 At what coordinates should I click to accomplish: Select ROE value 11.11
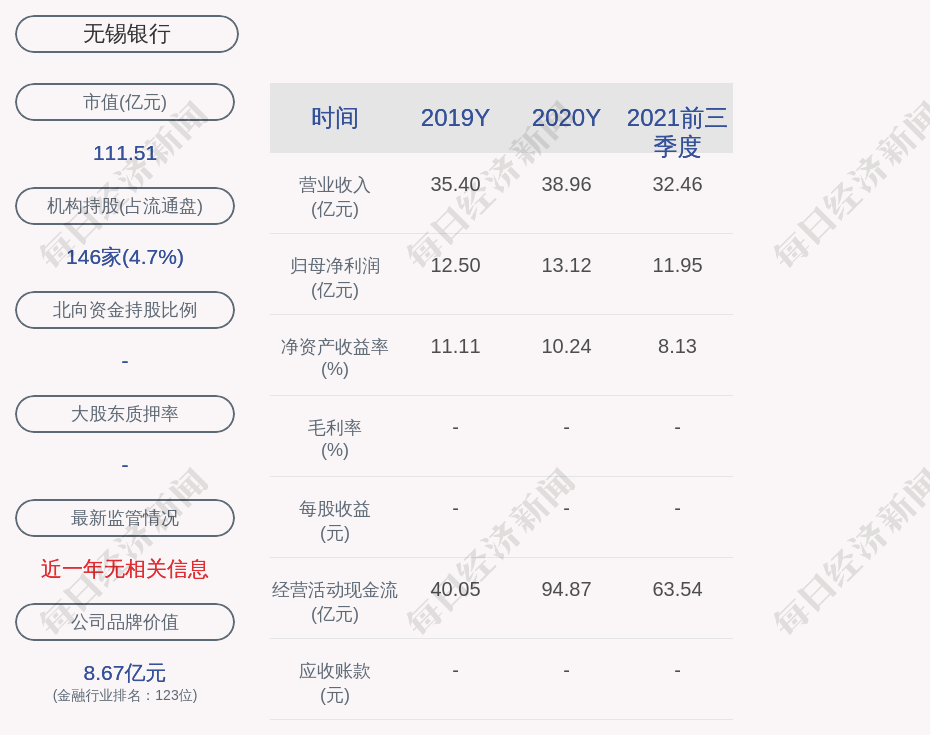click(x=456, y=346)
